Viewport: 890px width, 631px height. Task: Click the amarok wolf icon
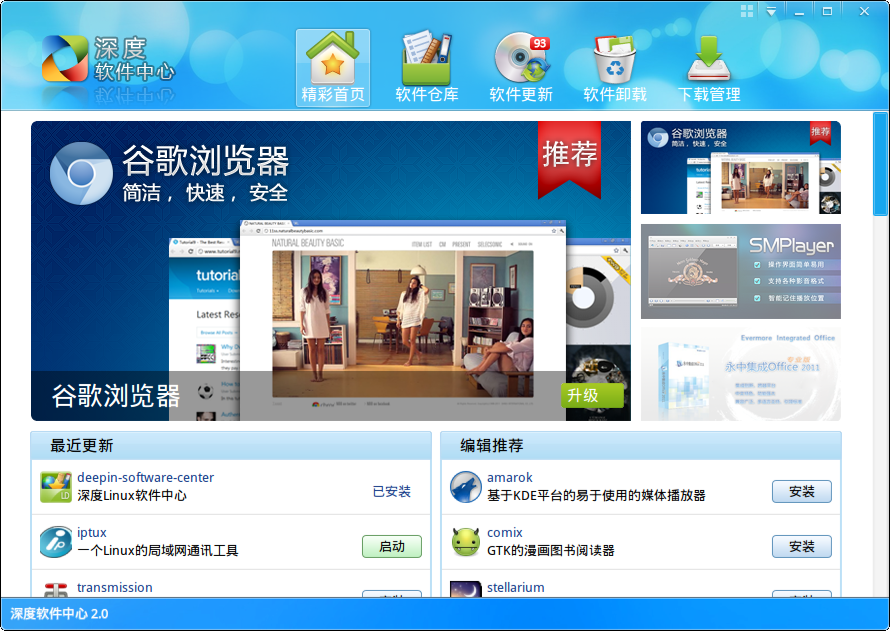click(x=465, y=487)
